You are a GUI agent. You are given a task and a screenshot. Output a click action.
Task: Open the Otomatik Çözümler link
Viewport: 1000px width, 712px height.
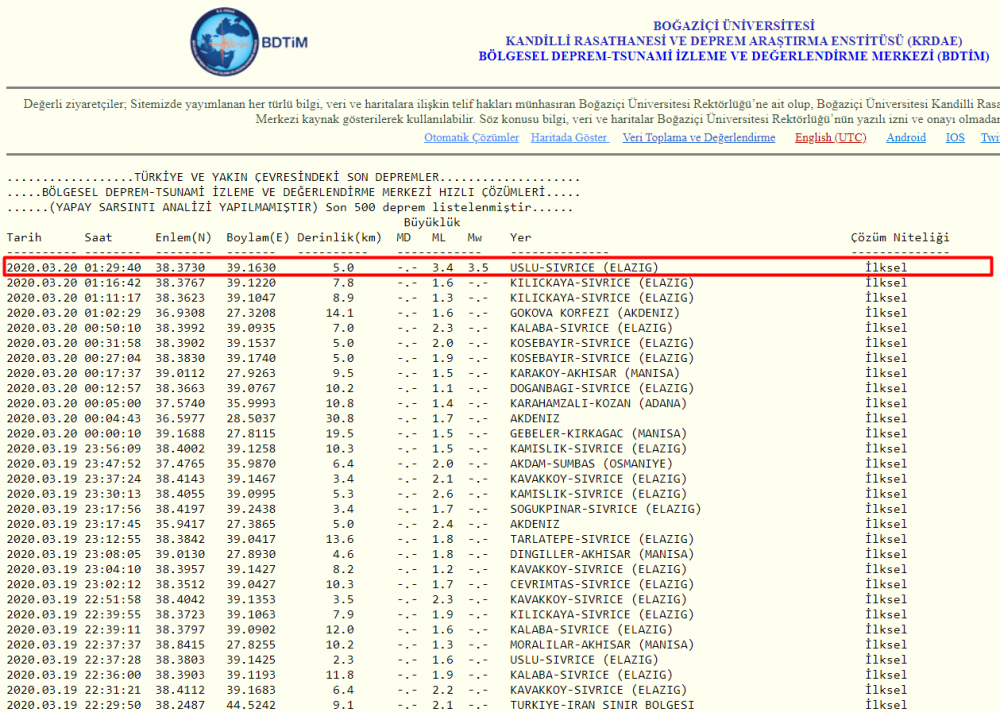(x=471, y=138)
